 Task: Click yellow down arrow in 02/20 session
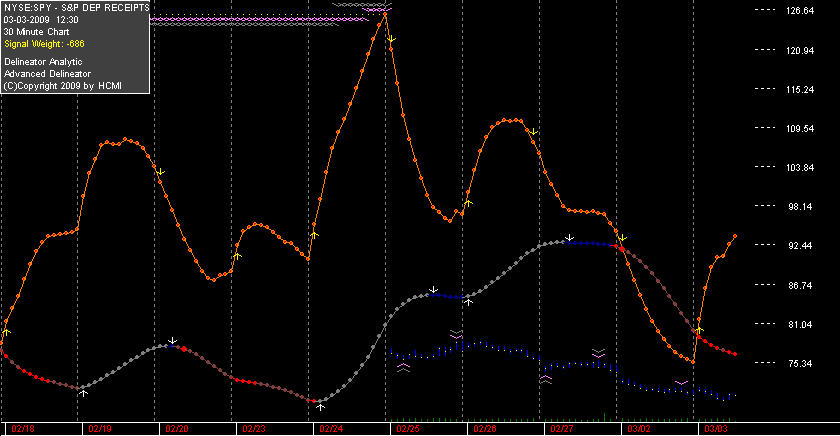pos(161,172)
